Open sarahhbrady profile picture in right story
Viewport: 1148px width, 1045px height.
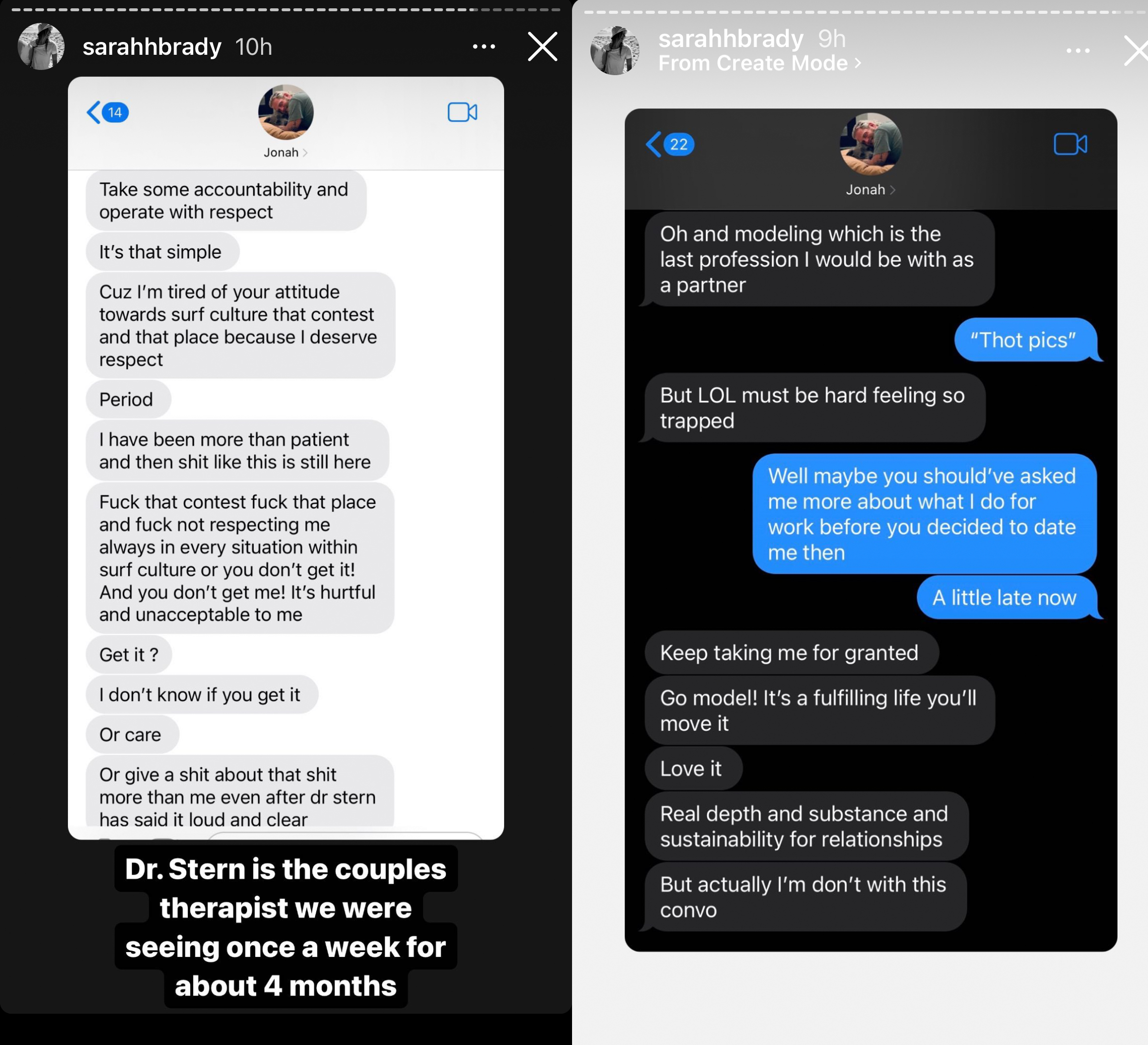[x=615, y=50]
